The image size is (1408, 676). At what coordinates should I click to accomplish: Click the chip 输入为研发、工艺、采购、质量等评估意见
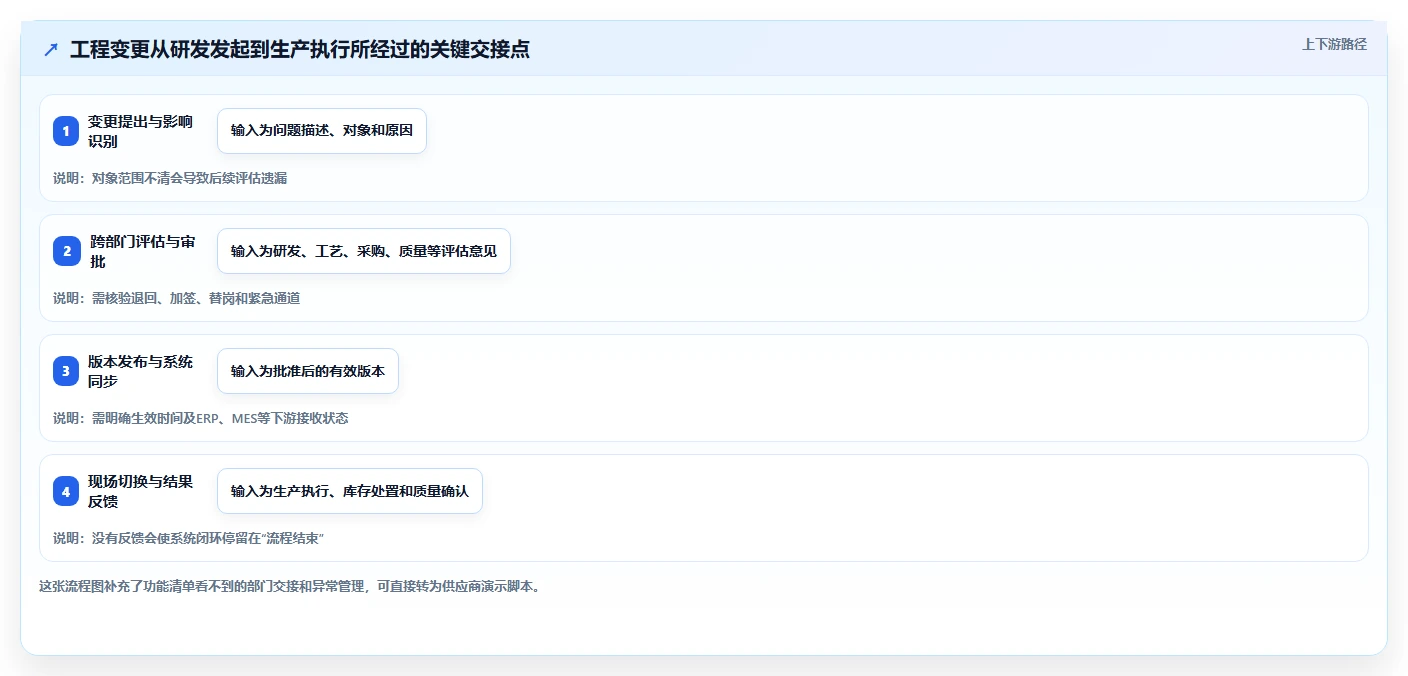pos(364,251)
